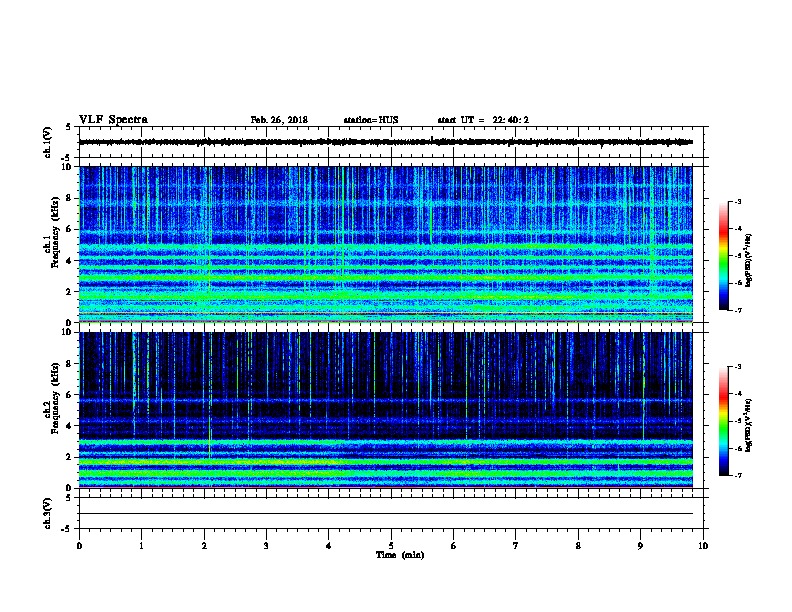Click the time axis tick label "3"
The image size is (792, 612).
point(266,546)
